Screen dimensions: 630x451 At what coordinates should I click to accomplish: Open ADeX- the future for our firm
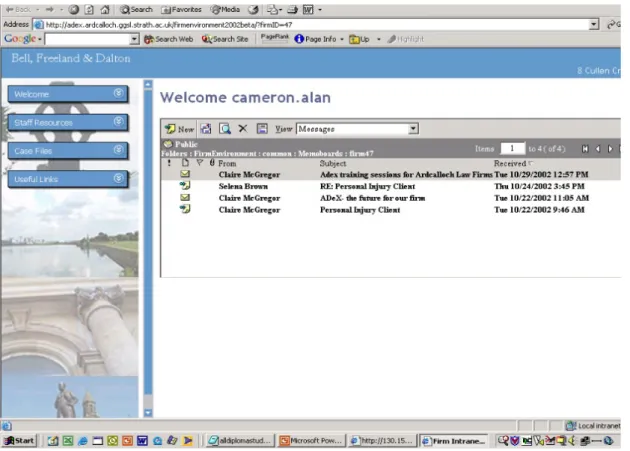[x=372, y=198]
